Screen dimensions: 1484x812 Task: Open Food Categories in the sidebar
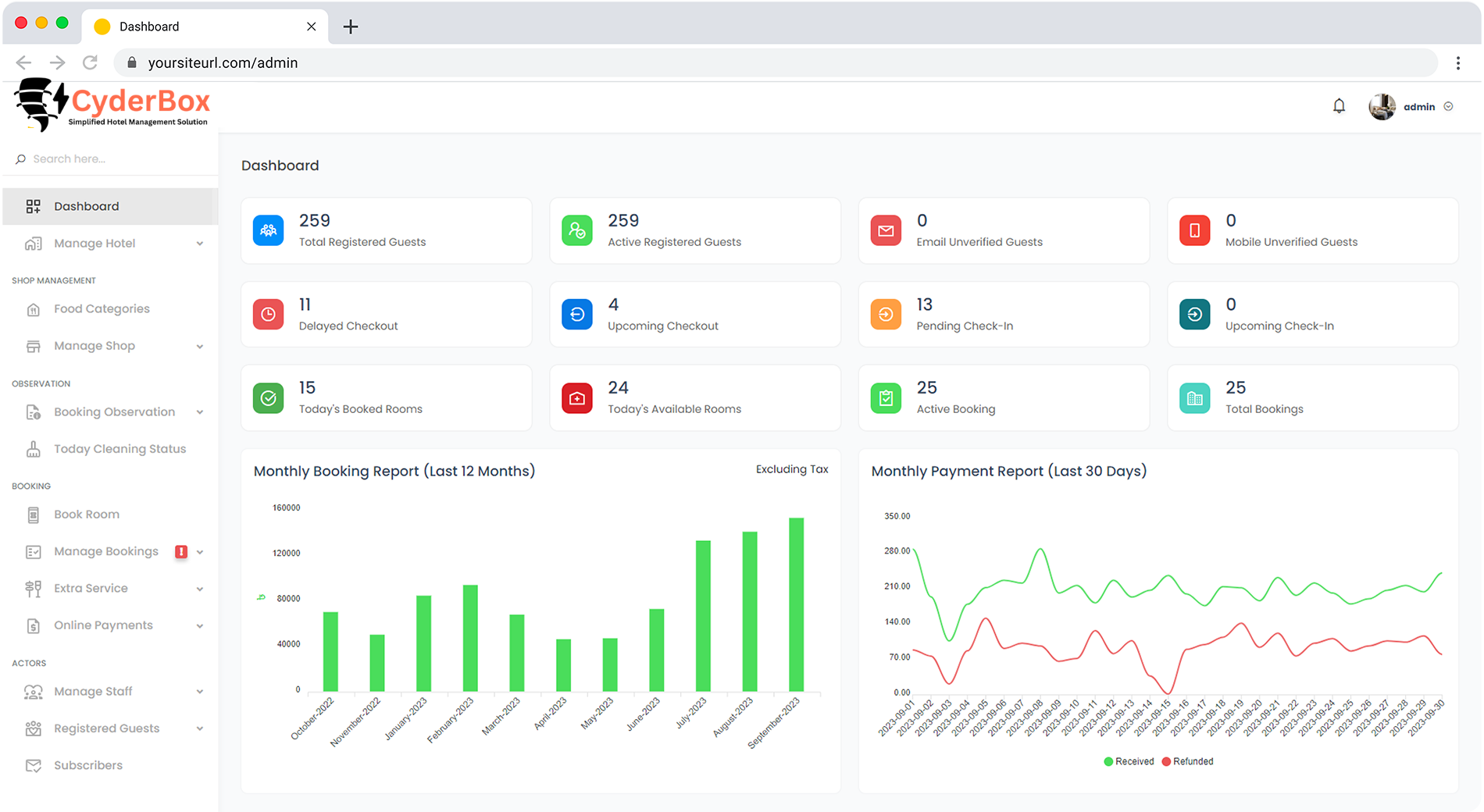tap(102, 309)
